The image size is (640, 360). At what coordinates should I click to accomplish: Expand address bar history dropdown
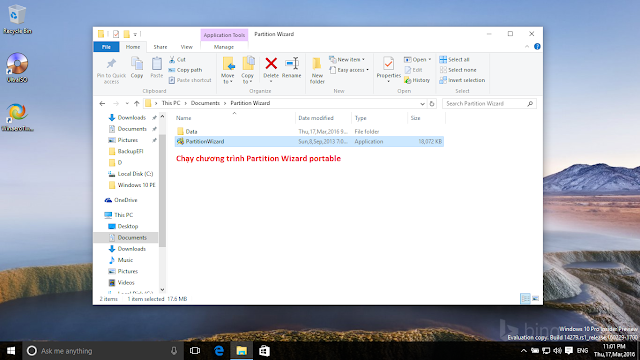coord(422,104)
